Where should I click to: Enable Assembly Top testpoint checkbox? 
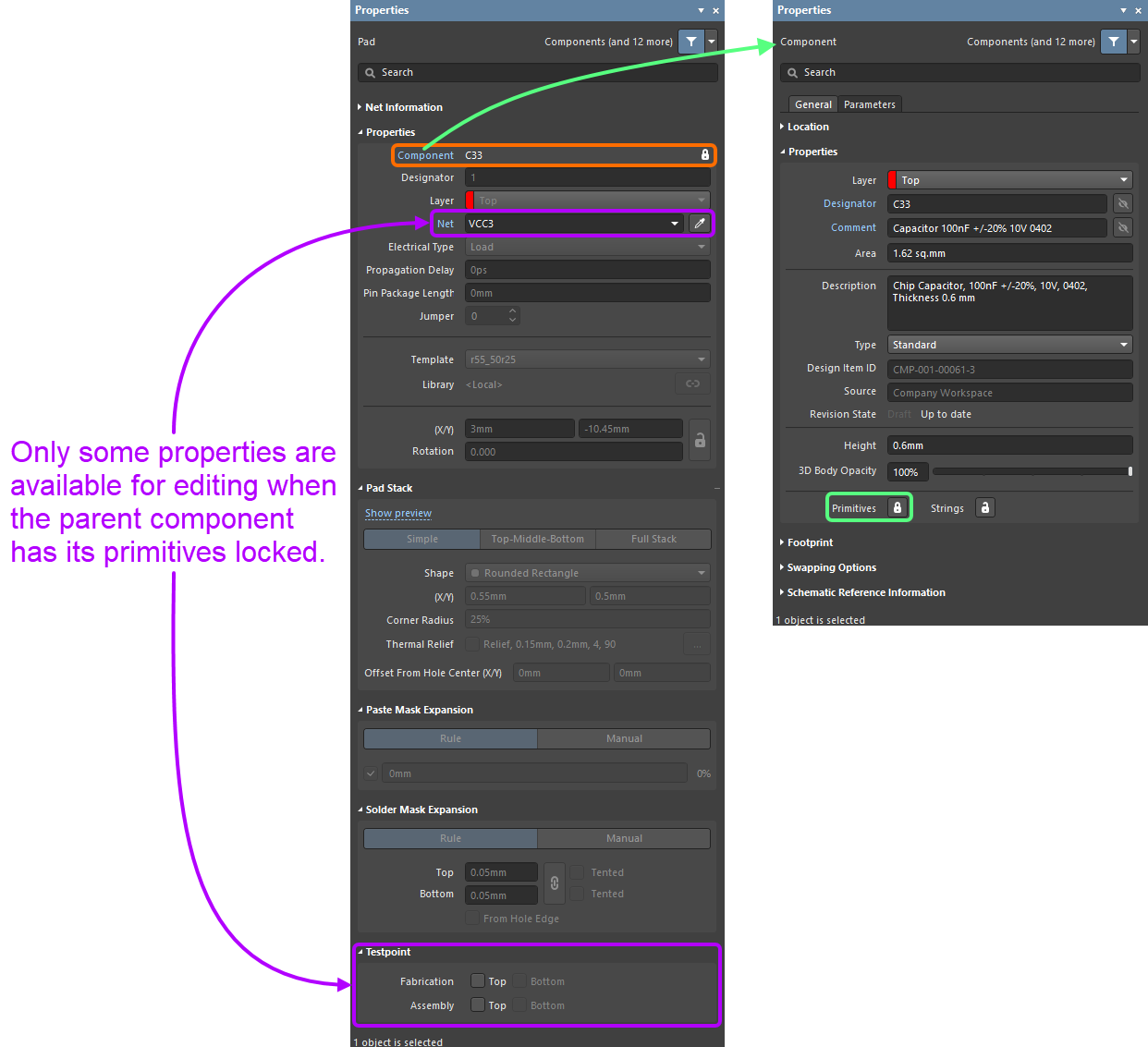(478, 1005)
